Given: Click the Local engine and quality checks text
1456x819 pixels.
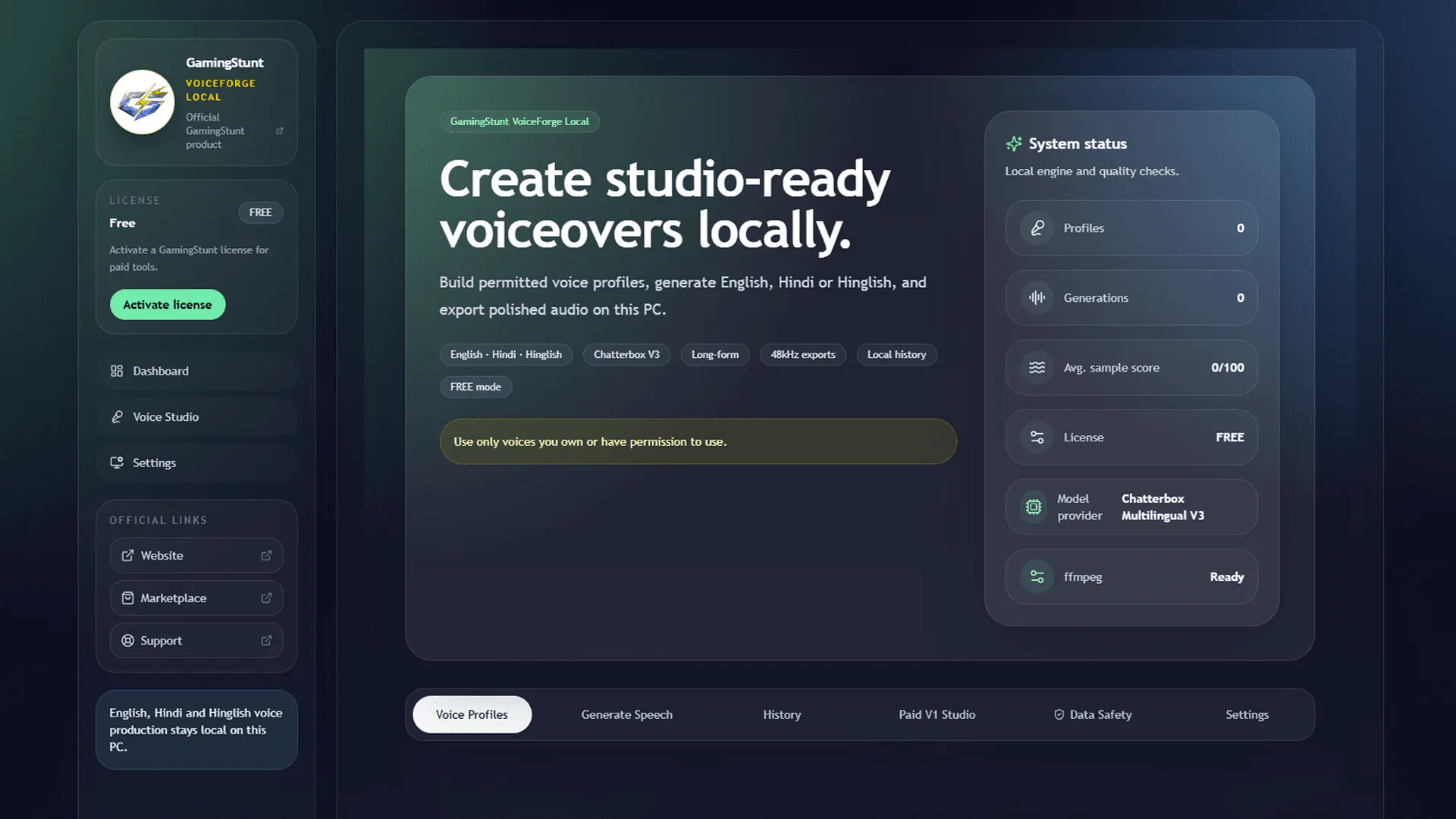Looking at the screenshot, I should (x=1092, y=171).
